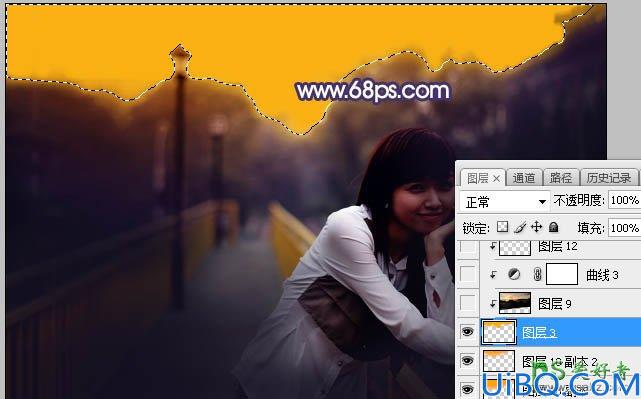Click the 不透明度 label
641x399 pixels.
pos(579,200)
